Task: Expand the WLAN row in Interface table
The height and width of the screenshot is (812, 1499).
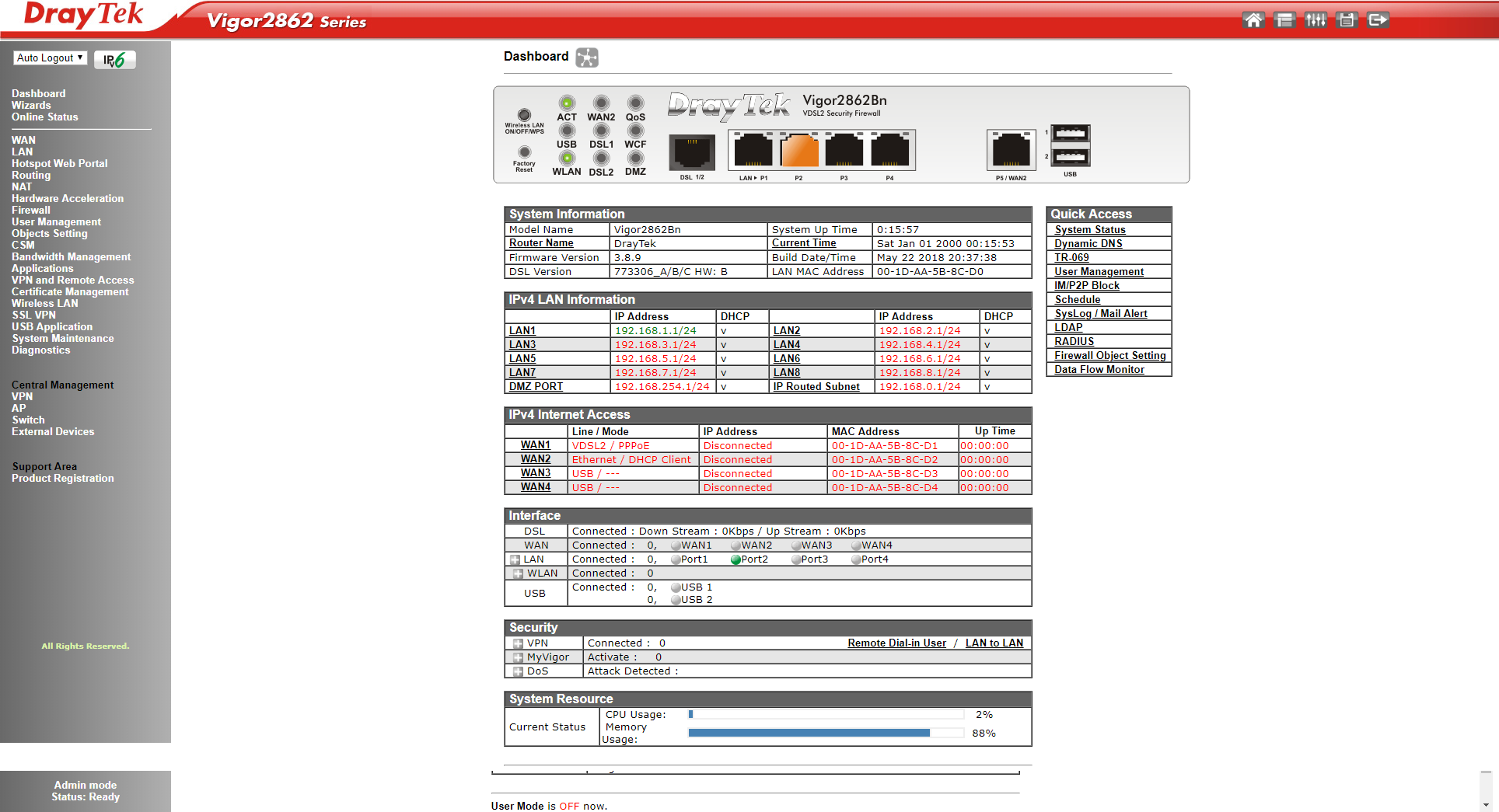Action: (x=518, y=573)
